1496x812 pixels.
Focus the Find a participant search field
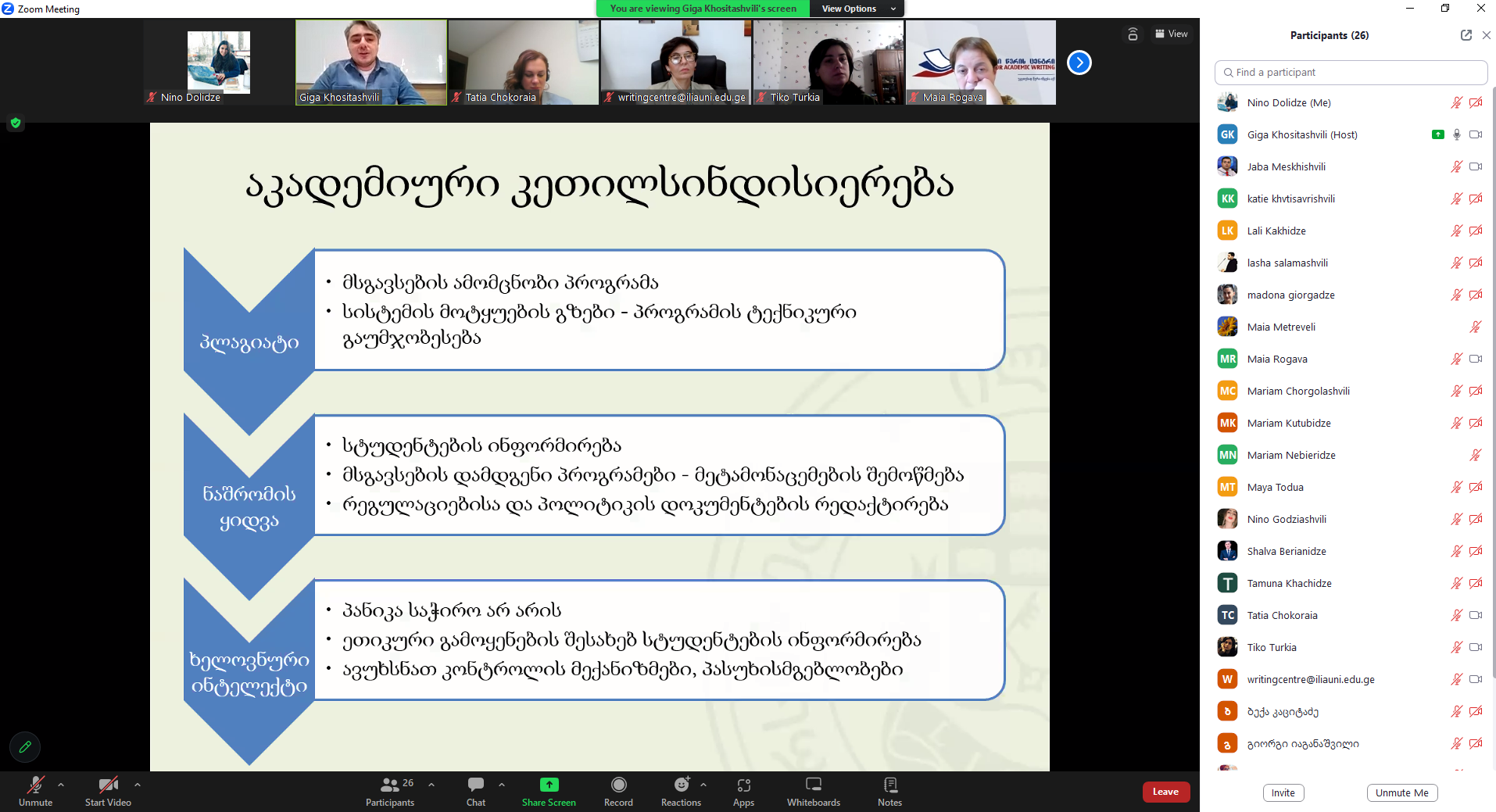[x=1351, y=72]
